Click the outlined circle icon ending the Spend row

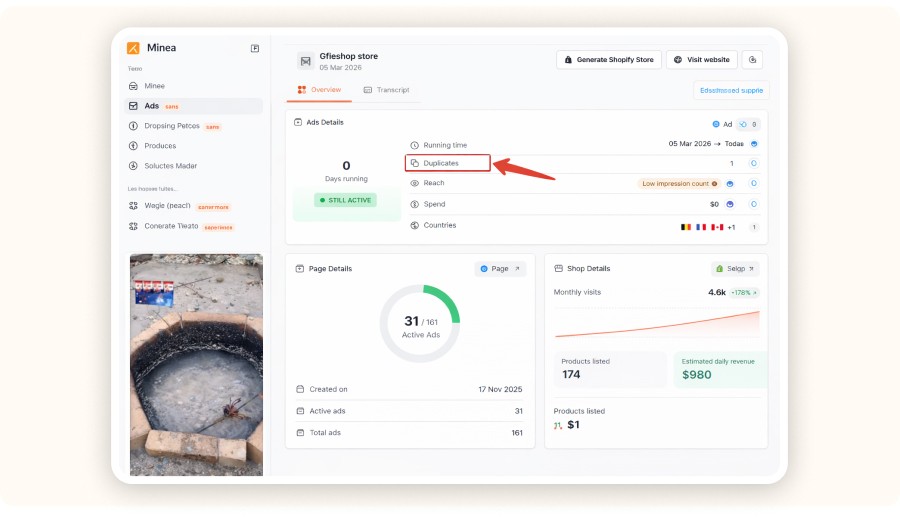754,204
